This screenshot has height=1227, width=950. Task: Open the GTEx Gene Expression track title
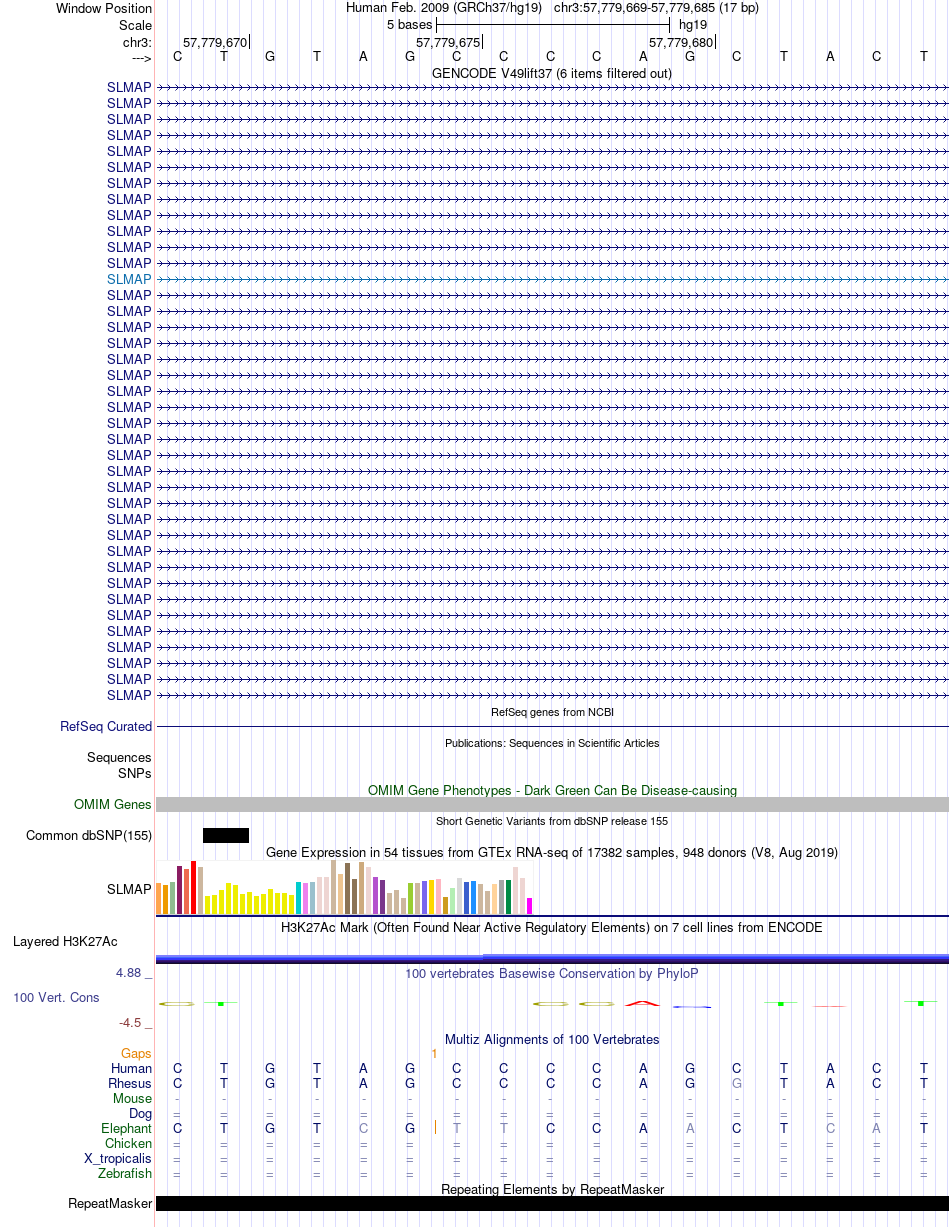552,852
